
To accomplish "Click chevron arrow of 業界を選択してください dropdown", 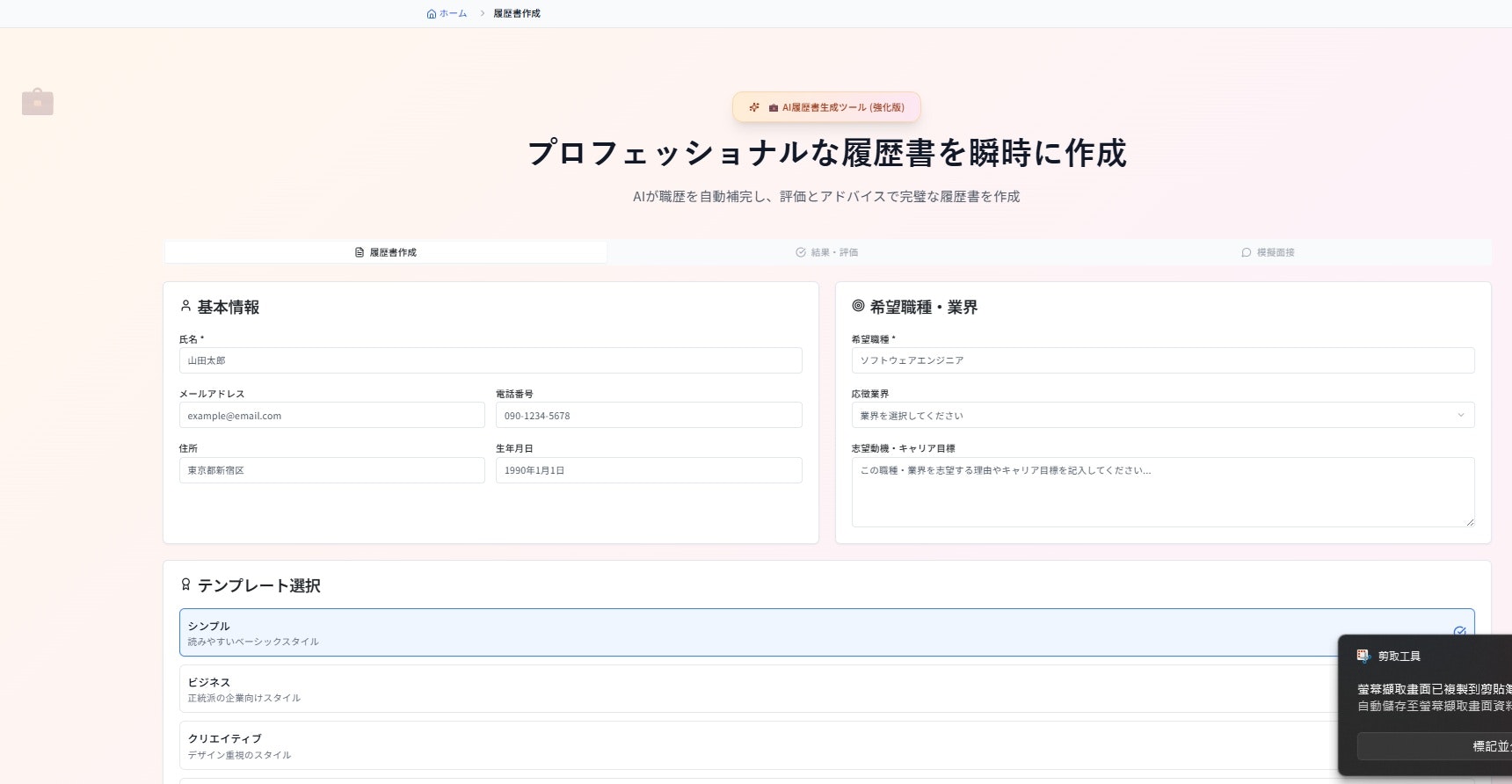I will (x=1461, y=415).
